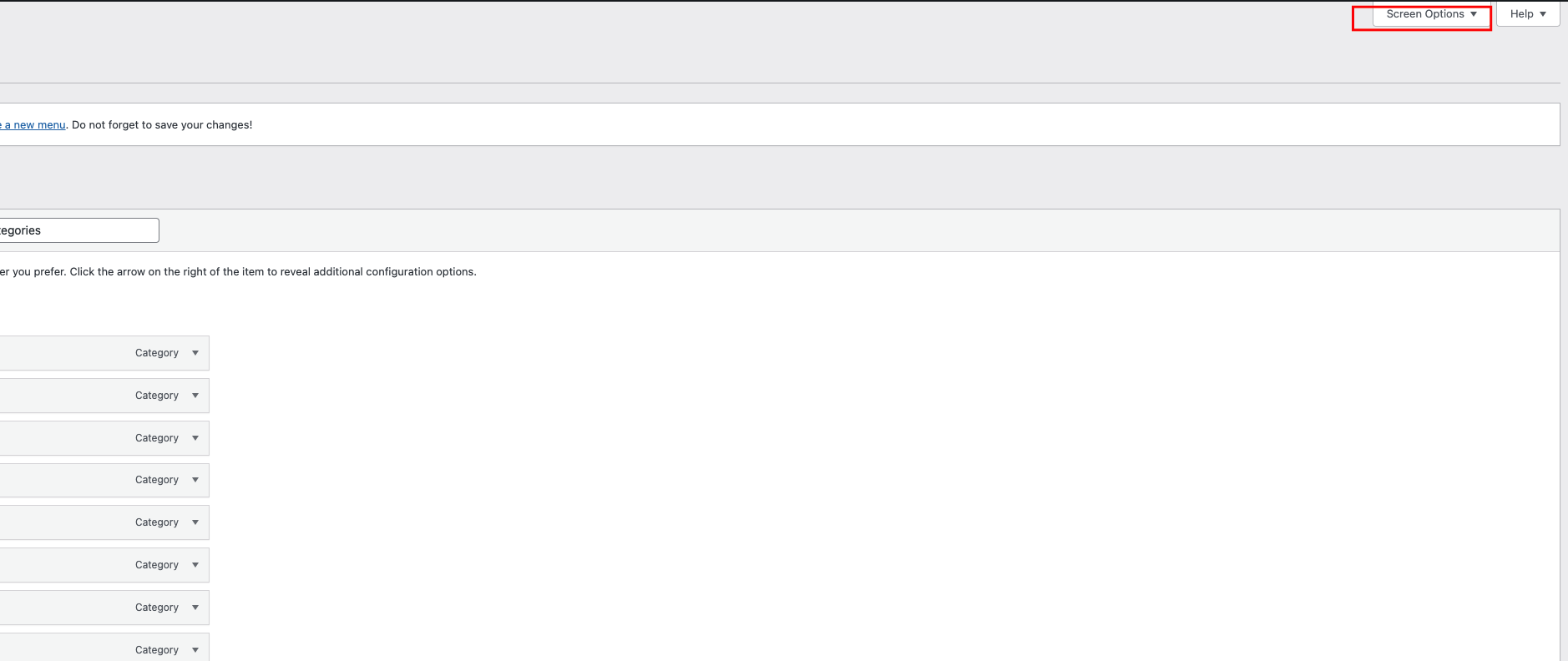Expand the fourth Category menu item arrow
Screen dimensions: 1568x661
point(195,480)
